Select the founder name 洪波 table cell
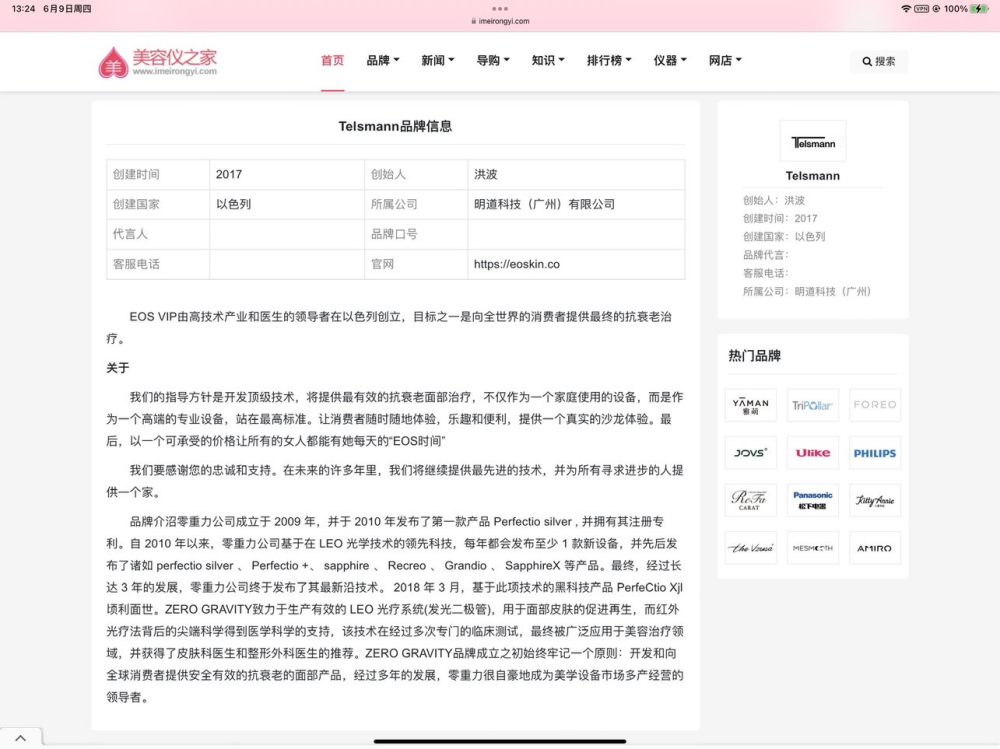1000x749 pixels. 576,174
